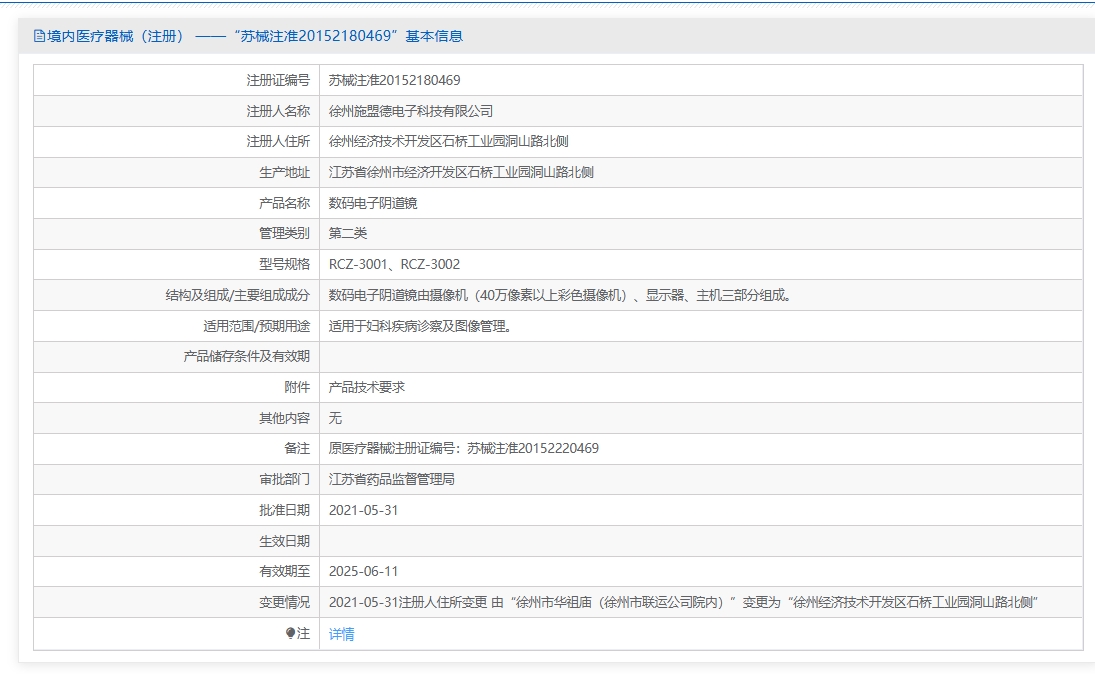Click the 产品名称 row label
This screenshot has width=1095, height=674.
(284, 203)
